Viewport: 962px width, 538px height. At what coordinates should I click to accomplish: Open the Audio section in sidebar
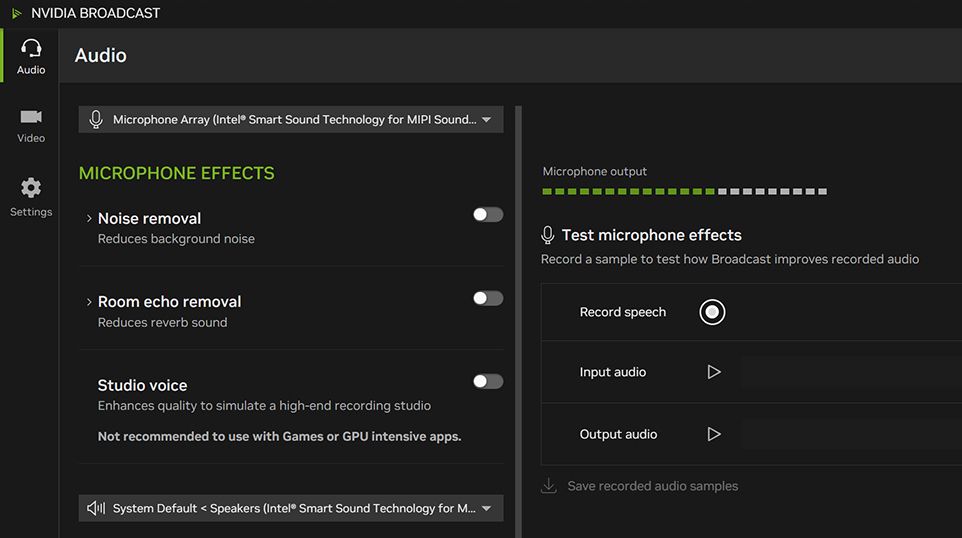[x=31, y=56]
